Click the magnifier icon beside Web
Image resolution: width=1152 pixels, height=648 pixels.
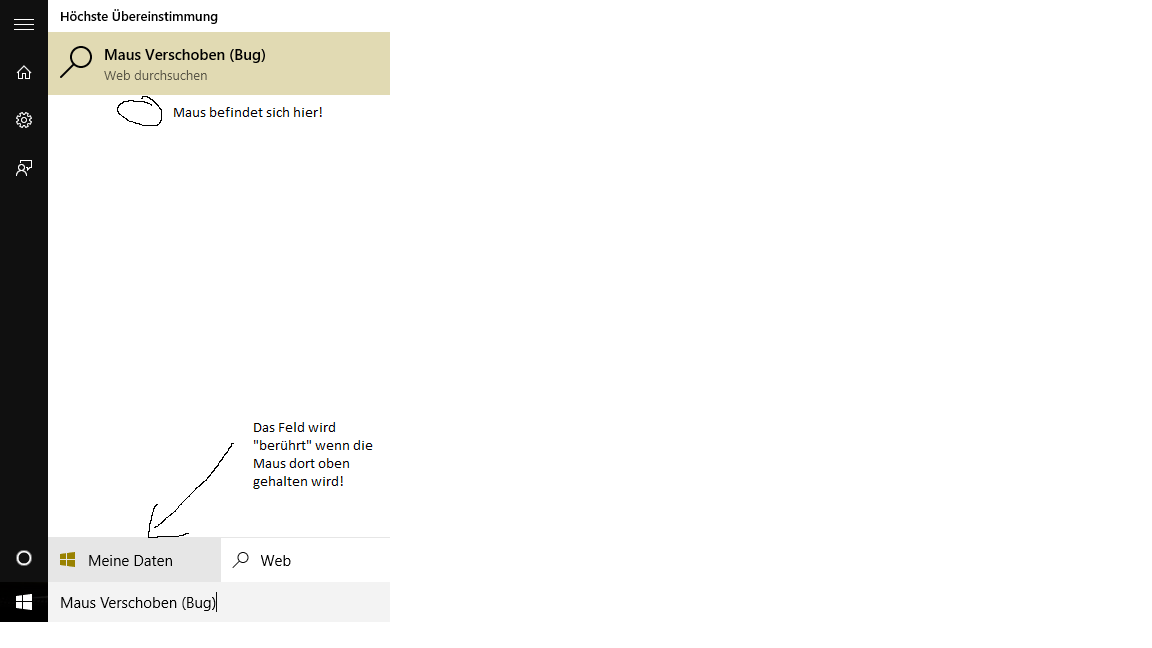(240, 560)
